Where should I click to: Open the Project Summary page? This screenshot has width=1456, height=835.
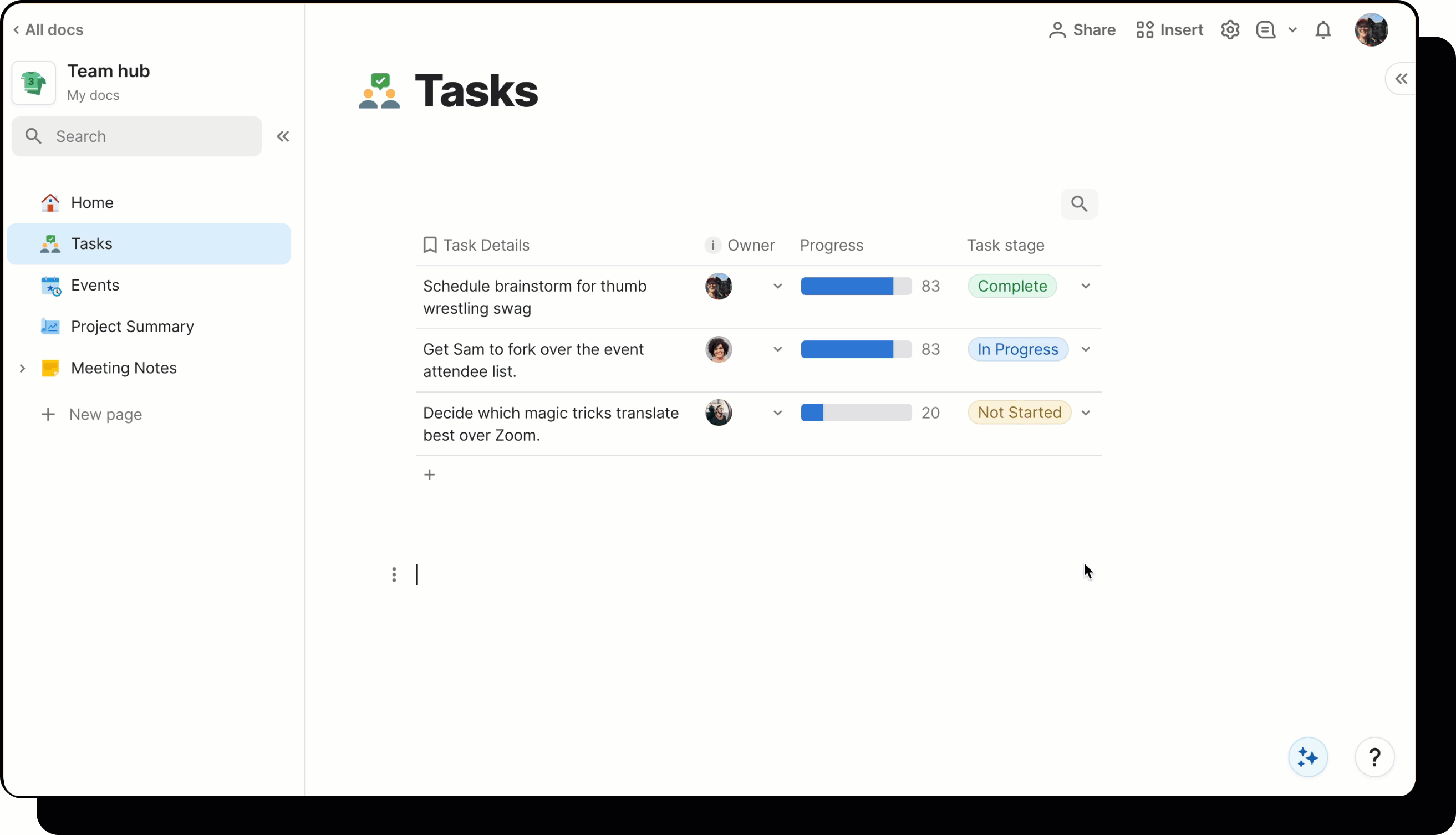pyautogui.click(x=132, y=327)
